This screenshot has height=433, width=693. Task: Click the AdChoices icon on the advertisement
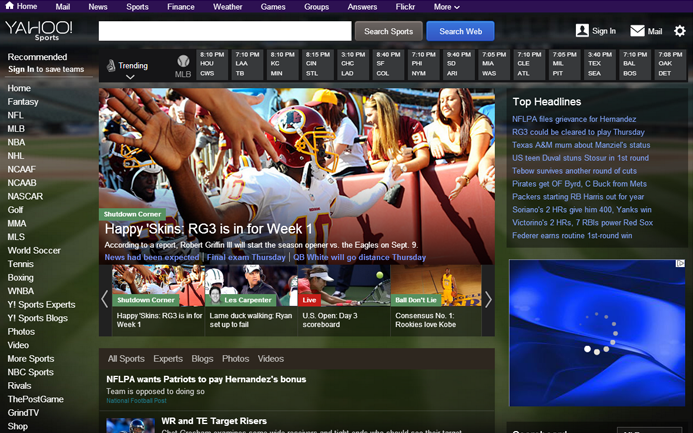coord(680,263)
